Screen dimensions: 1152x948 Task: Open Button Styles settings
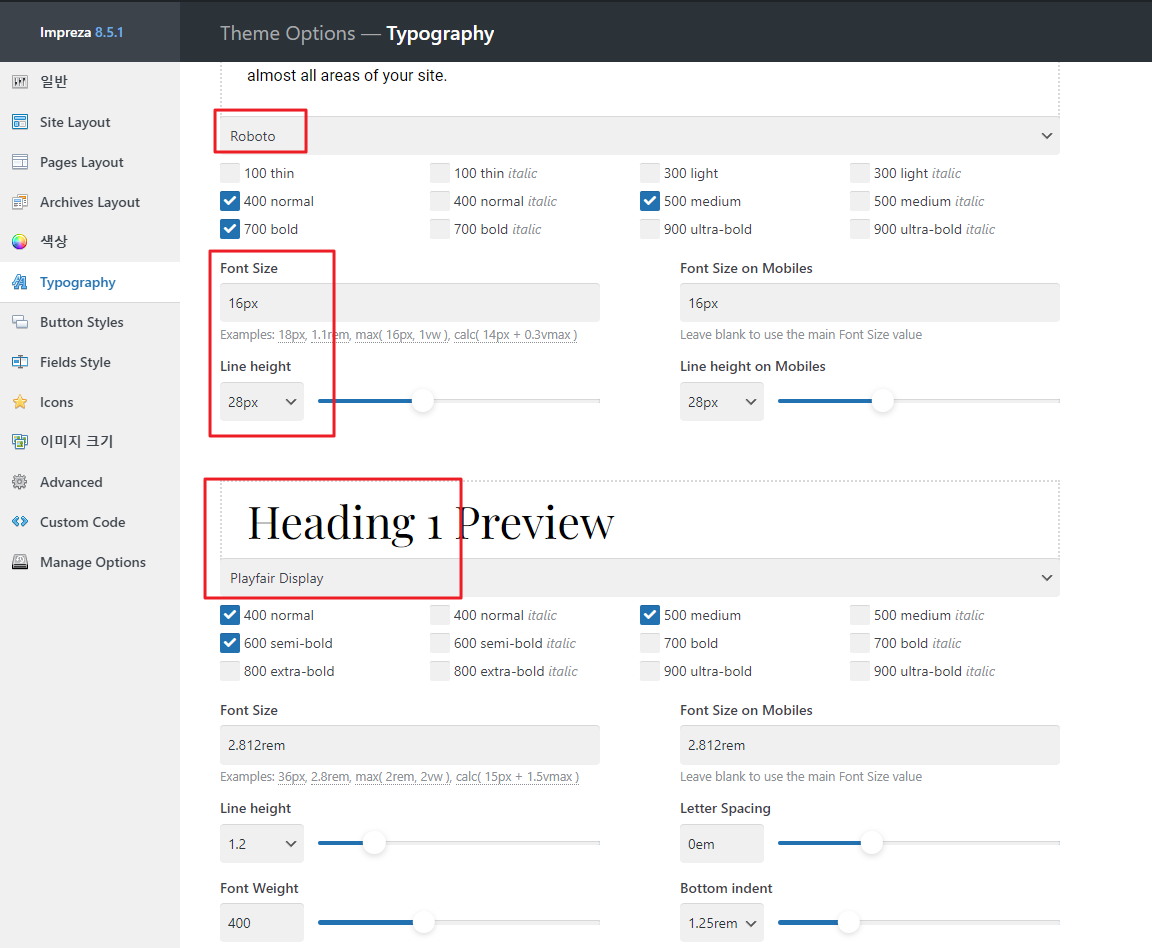pos(90,322)
